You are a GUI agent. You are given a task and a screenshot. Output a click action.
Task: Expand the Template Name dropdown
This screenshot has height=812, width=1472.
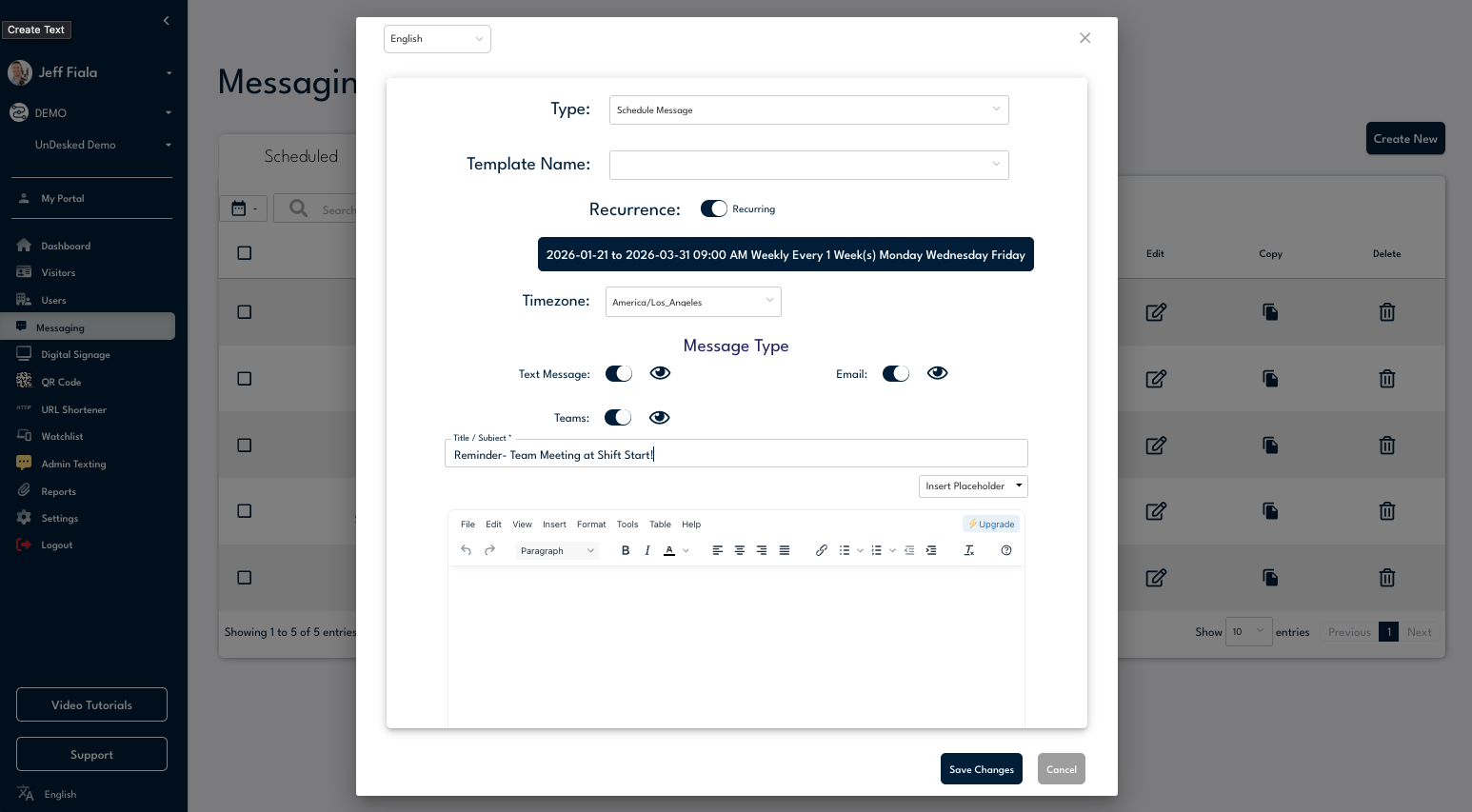808,165
